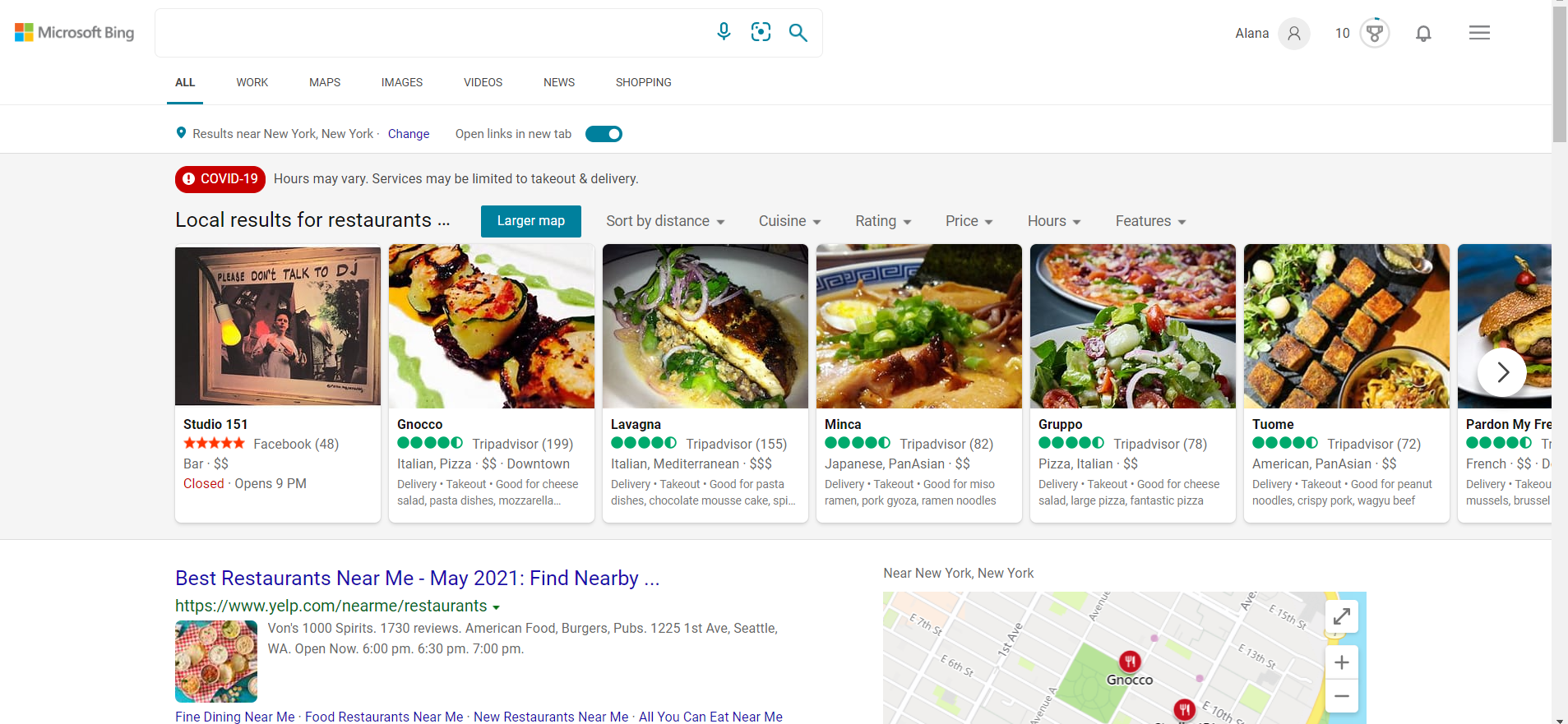
Task: Switch to the IMAGES tab
Action: pyautogui.click(x=402, y=82)
